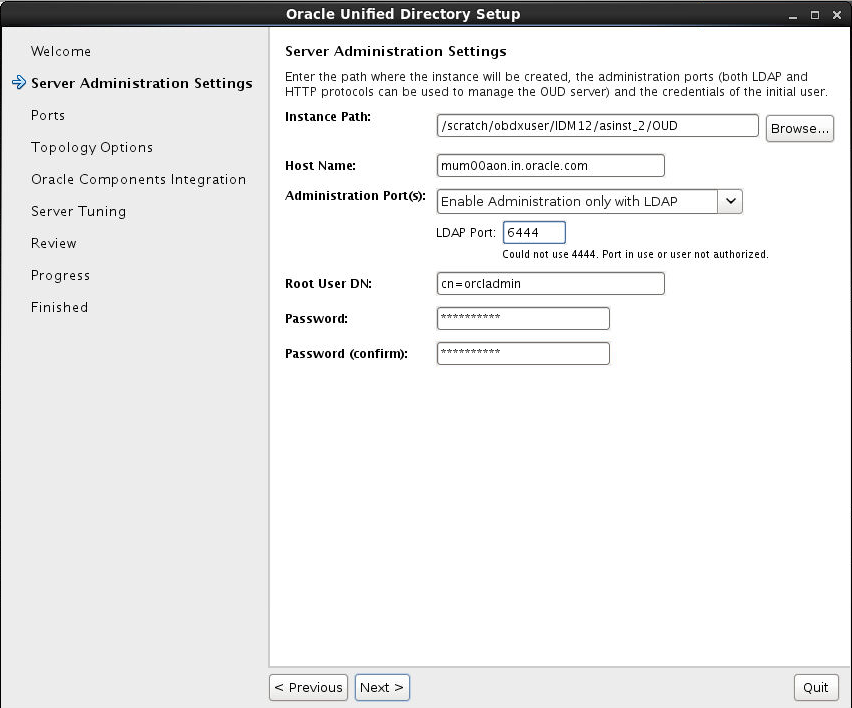Click the Server Administration Settings page heading
852x708 pixels.
point(396,51)
